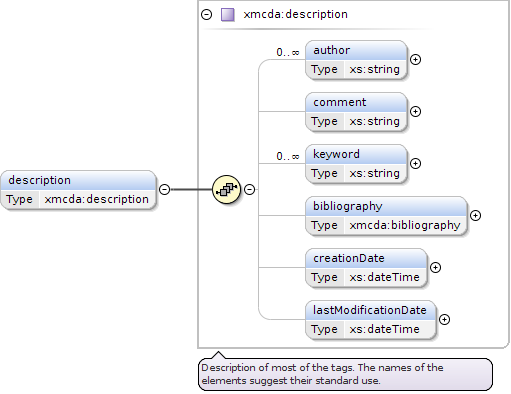This screenshot has width=511, height=394.
Task: Click the sequence compositor icon
Action: point(226,189)
